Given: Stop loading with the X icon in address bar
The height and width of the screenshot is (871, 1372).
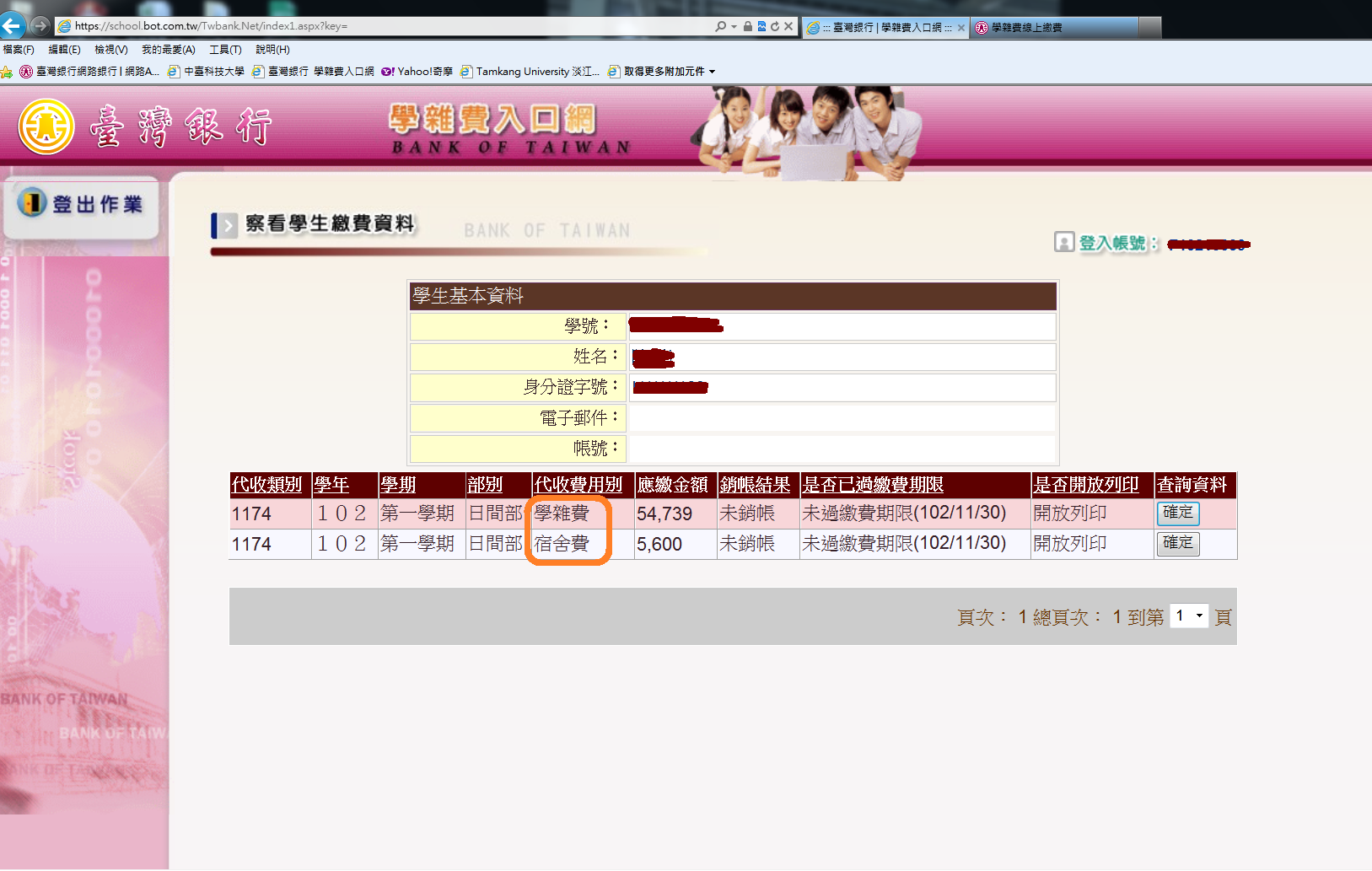Looking at the screenshot, I should (x=788, y=26).
